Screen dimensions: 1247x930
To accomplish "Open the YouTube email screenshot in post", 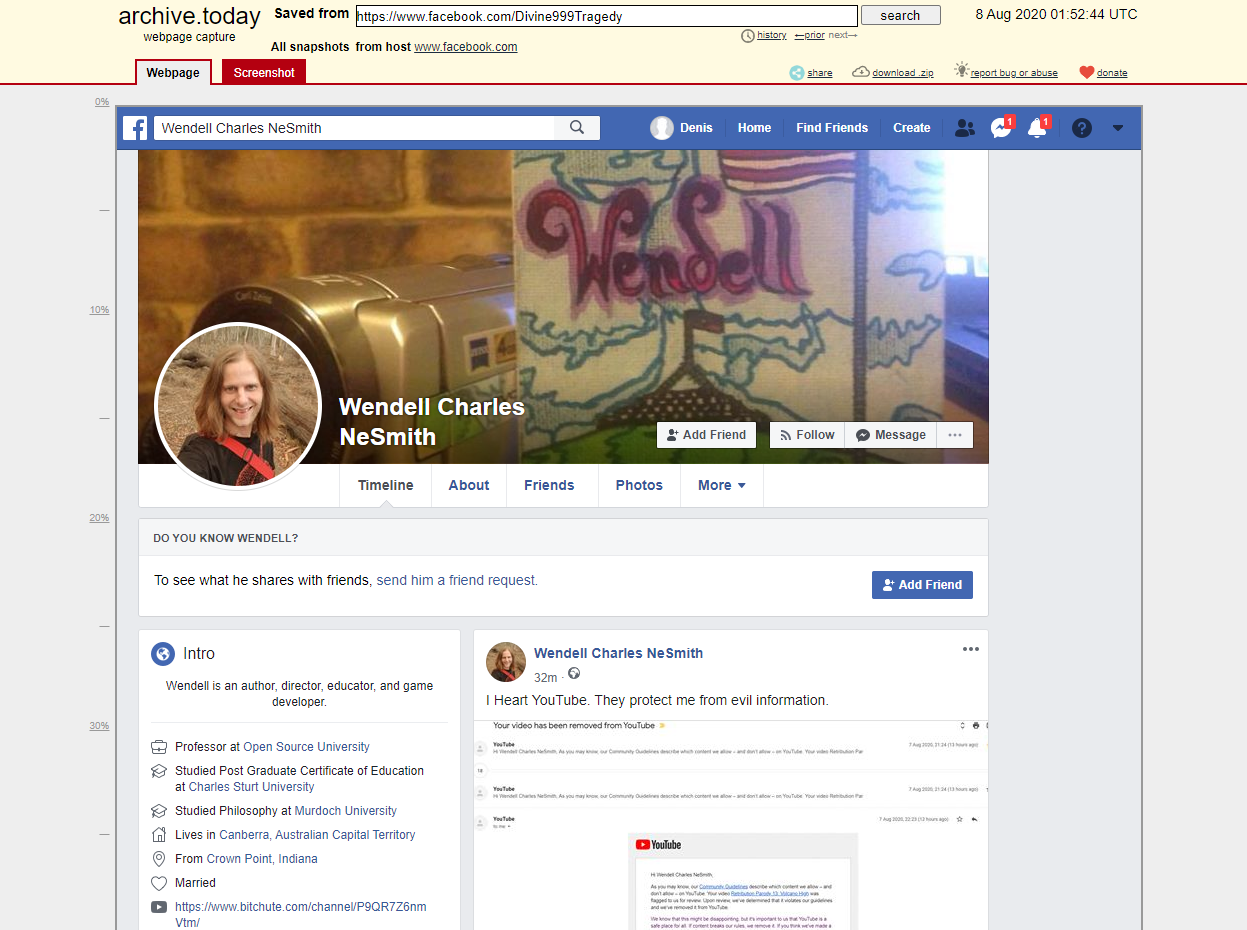I will point(731,825).
